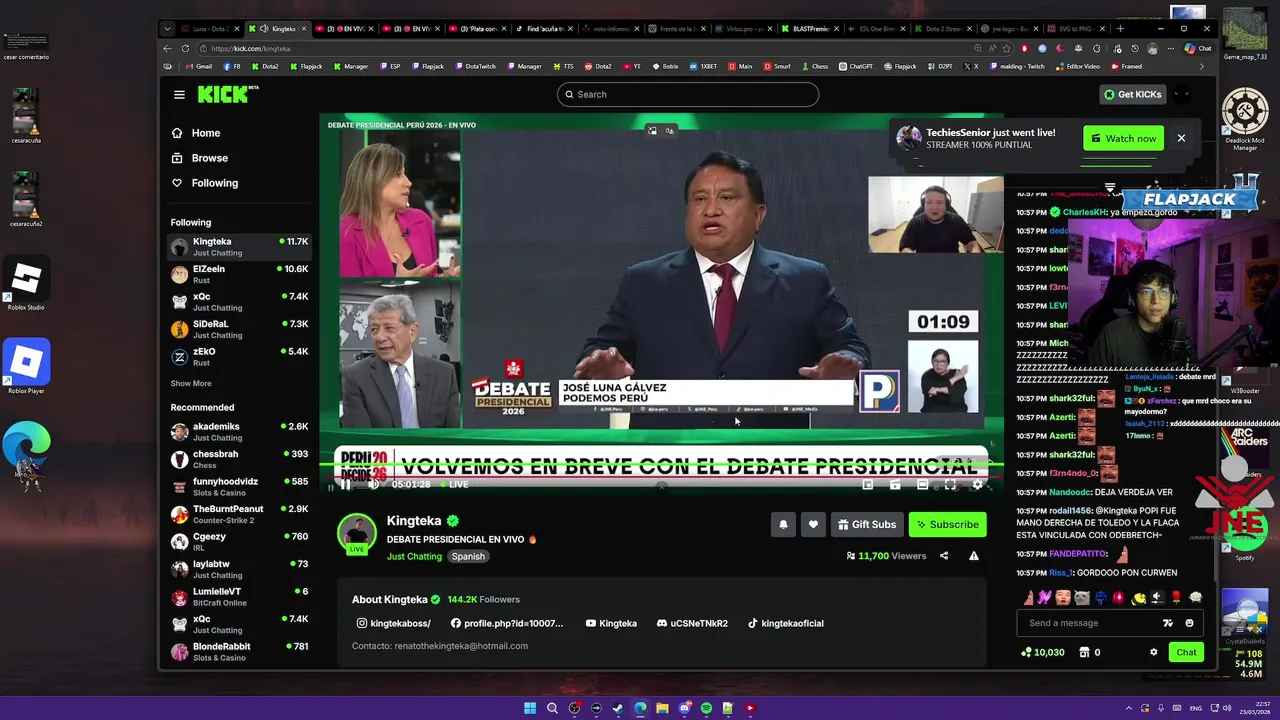The width and height of the screenshot is (1280, 720).
Task: Click Get KICKs button
Action: [x=1132, y=94]
